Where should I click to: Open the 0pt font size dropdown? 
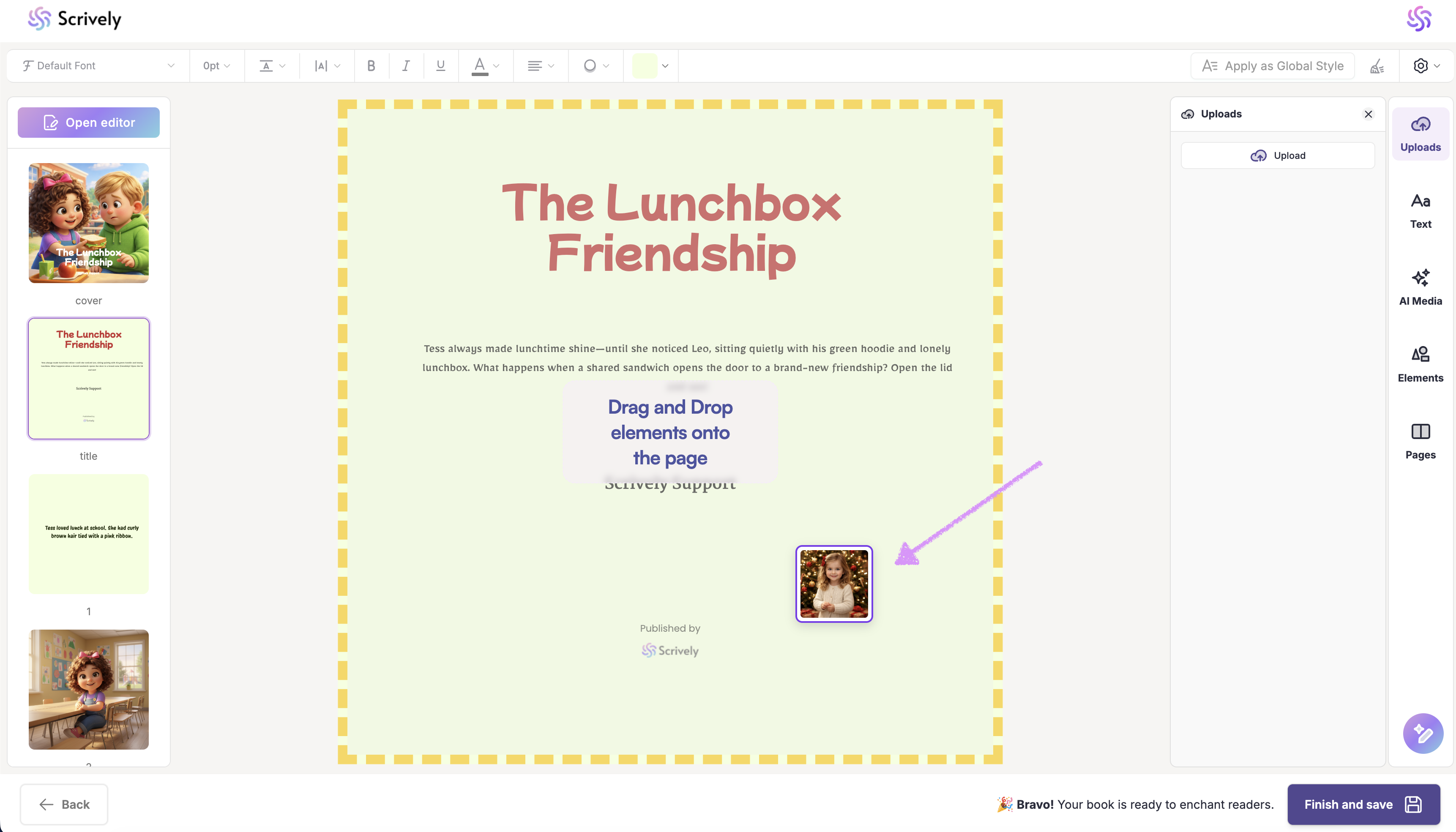(x=216, y=66)
